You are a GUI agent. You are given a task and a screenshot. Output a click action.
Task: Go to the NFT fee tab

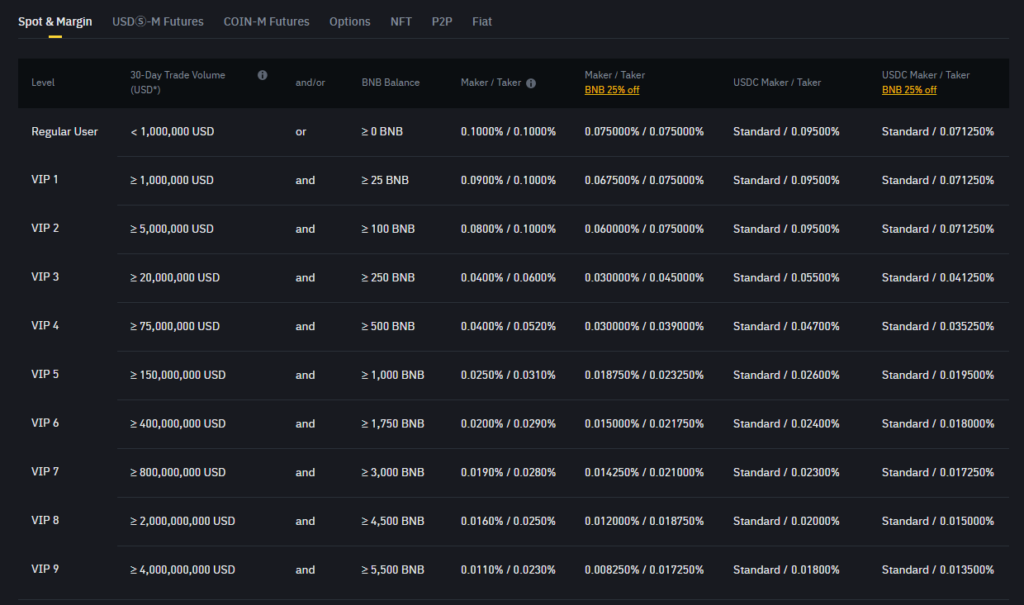(400, 21)
